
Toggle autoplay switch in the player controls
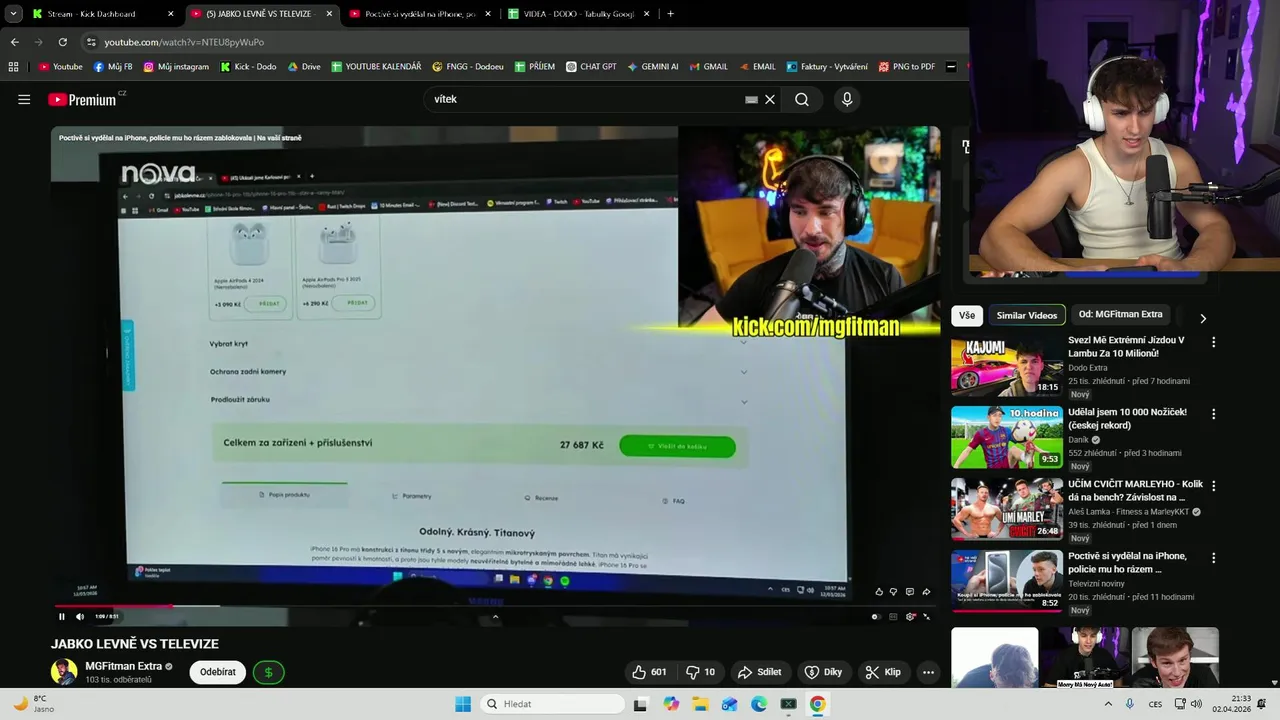pos(876,616)
